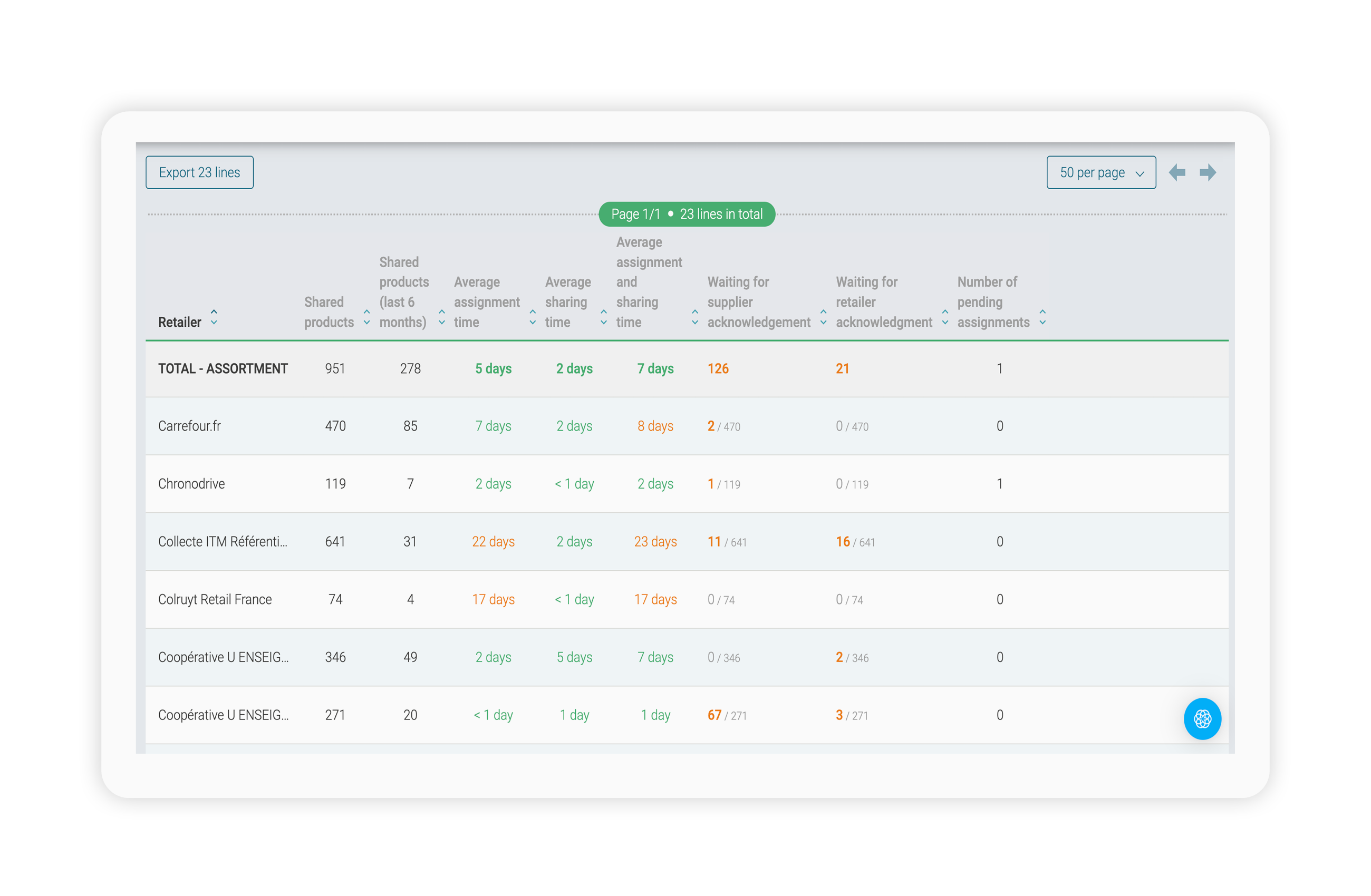Screen dimensions: 1371x896
Task: Sort by Average sharing time arrows
Action: tap(604, 317)
